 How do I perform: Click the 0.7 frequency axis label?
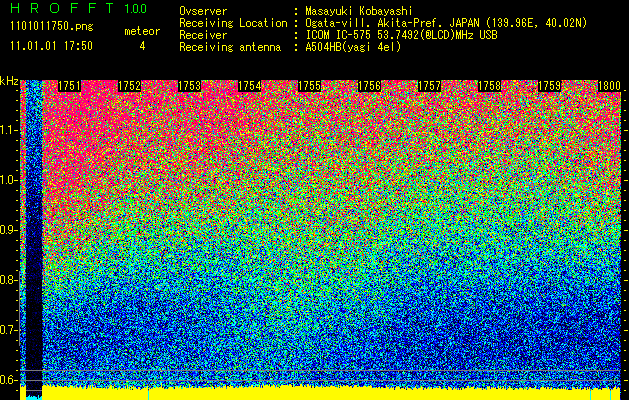point(9,330)
